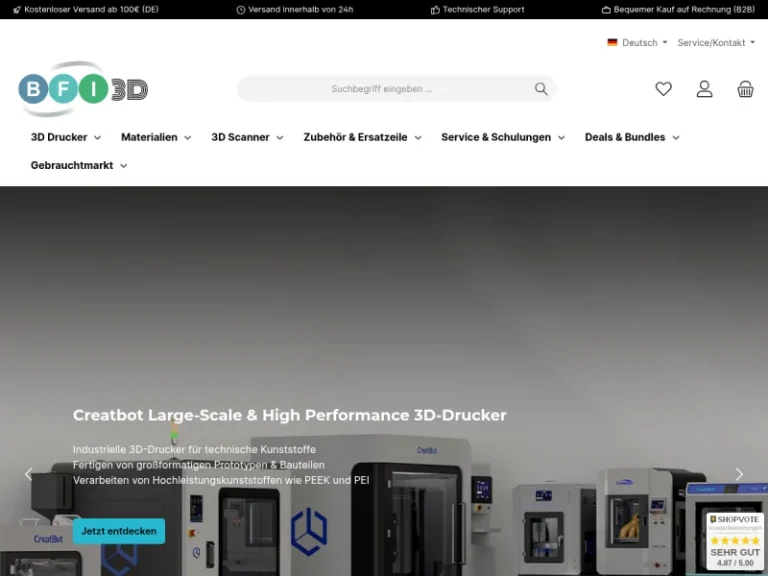Viewport: 768px width, 576px height.
Task: Advance to next slide with right arrow
Action: coord(739,474)
